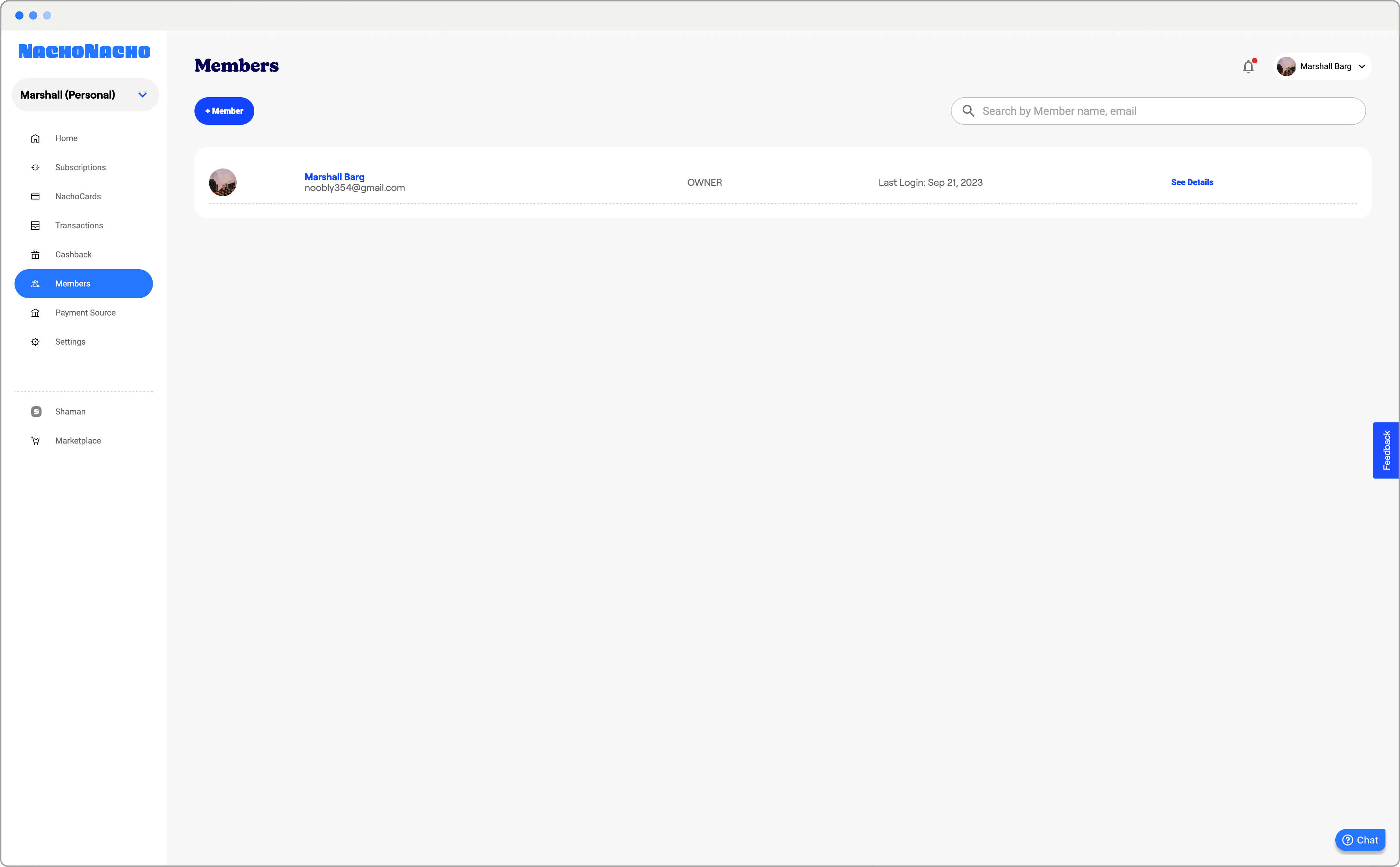Click the Home house icon
Image resolution: width=1400 pixels, height=867 pixels.
[x=35, y=138]
